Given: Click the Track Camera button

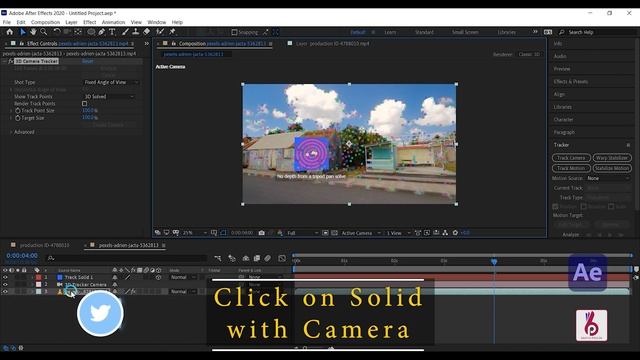Looking at the screenshot, I should [571, 158].
